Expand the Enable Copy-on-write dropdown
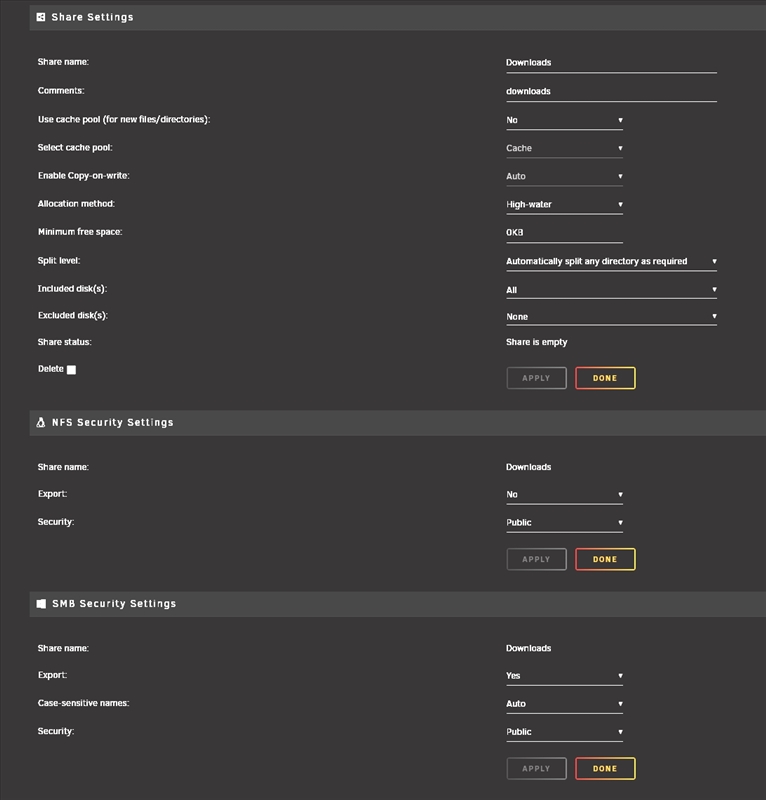766x800 pixels. point(564,176)
